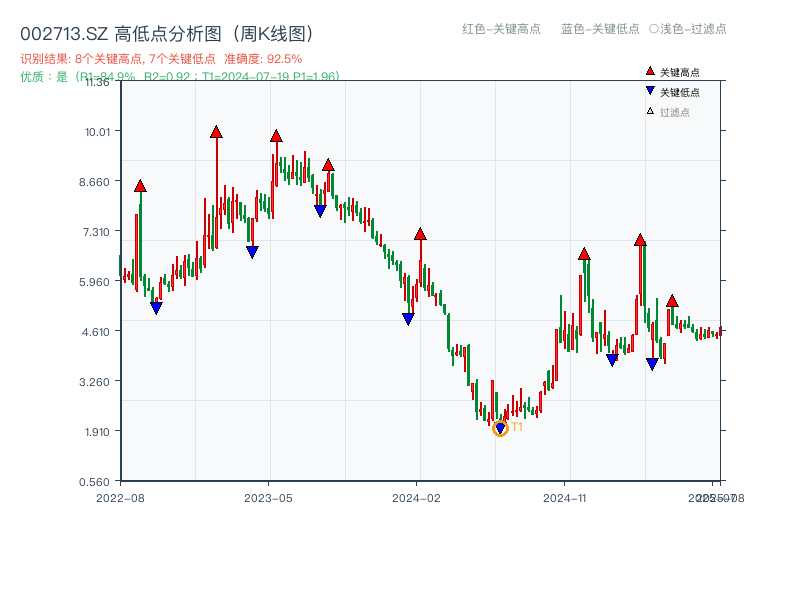Click the highest red triangle marker near 10.01
Viewport: 800px width, 600px height.
coord(216,131)
